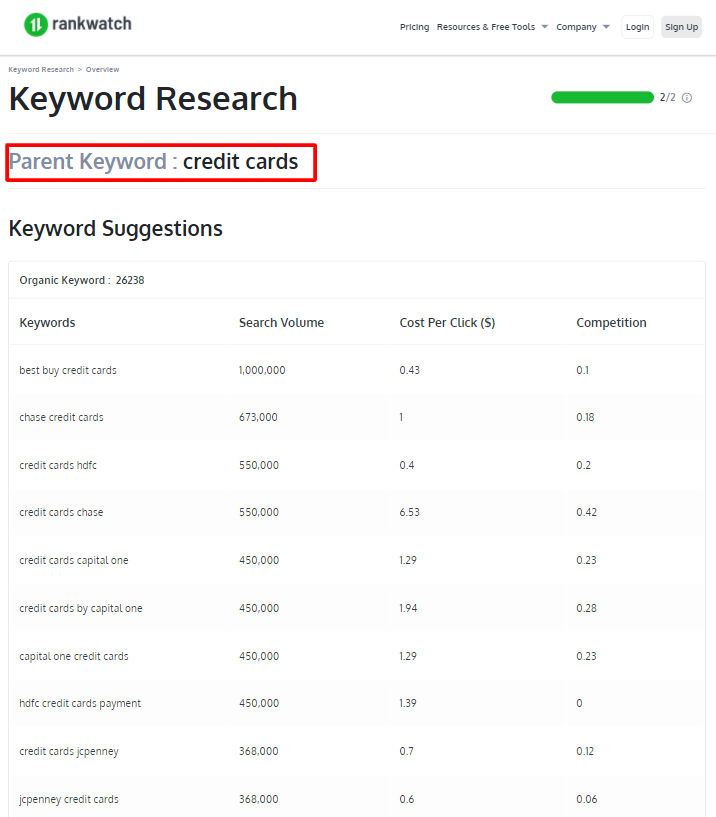Click the Keyword Suggestions heading
The width and height of the screenshot is (716, 817).
[x=116, y=228]
